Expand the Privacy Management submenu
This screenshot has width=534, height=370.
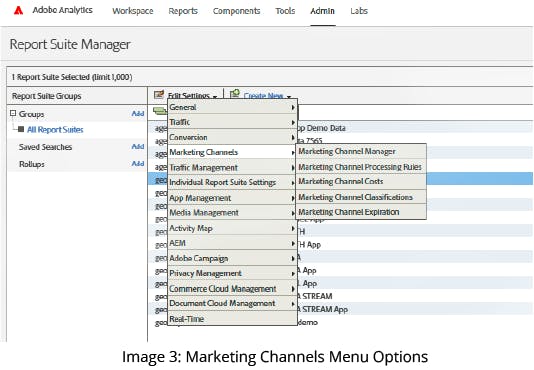coord(232,273)
